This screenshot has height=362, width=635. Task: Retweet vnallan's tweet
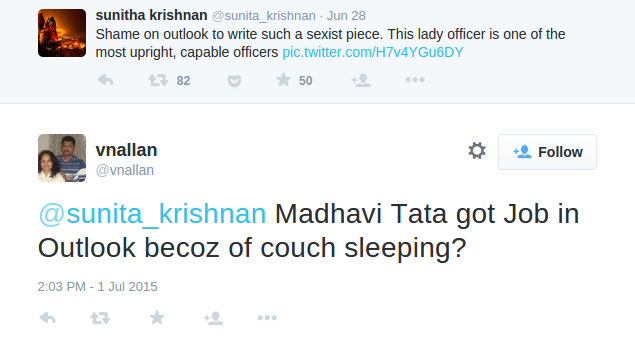click(100, 318)
